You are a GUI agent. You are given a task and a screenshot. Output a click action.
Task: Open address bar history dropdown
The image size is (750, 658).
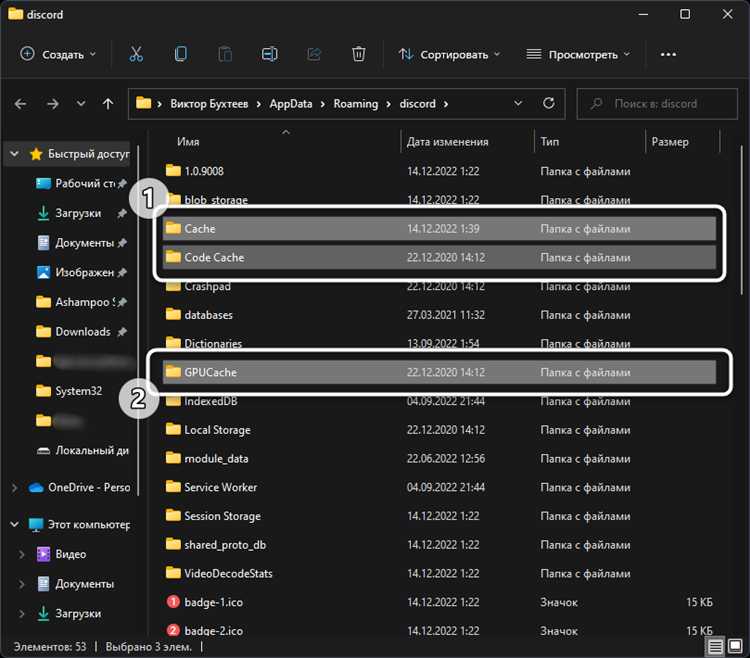point(518,103)
